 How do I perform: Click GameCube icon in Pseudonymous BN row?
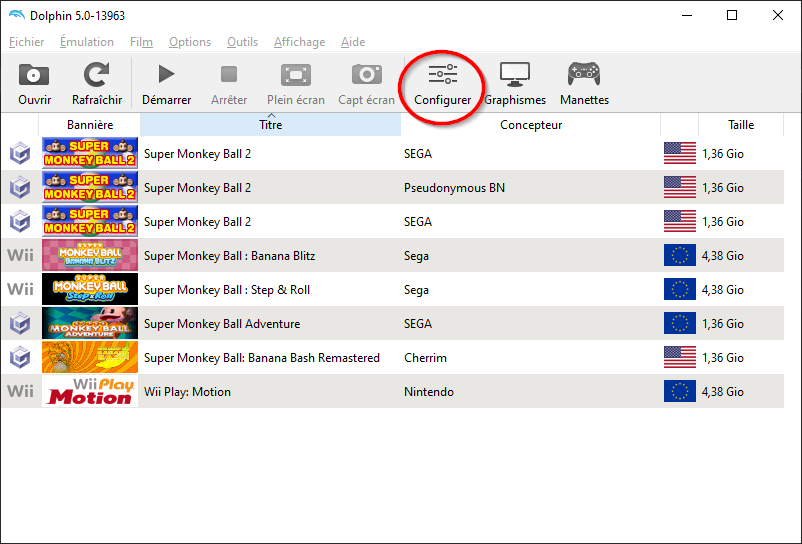click(x=20, y=188)
